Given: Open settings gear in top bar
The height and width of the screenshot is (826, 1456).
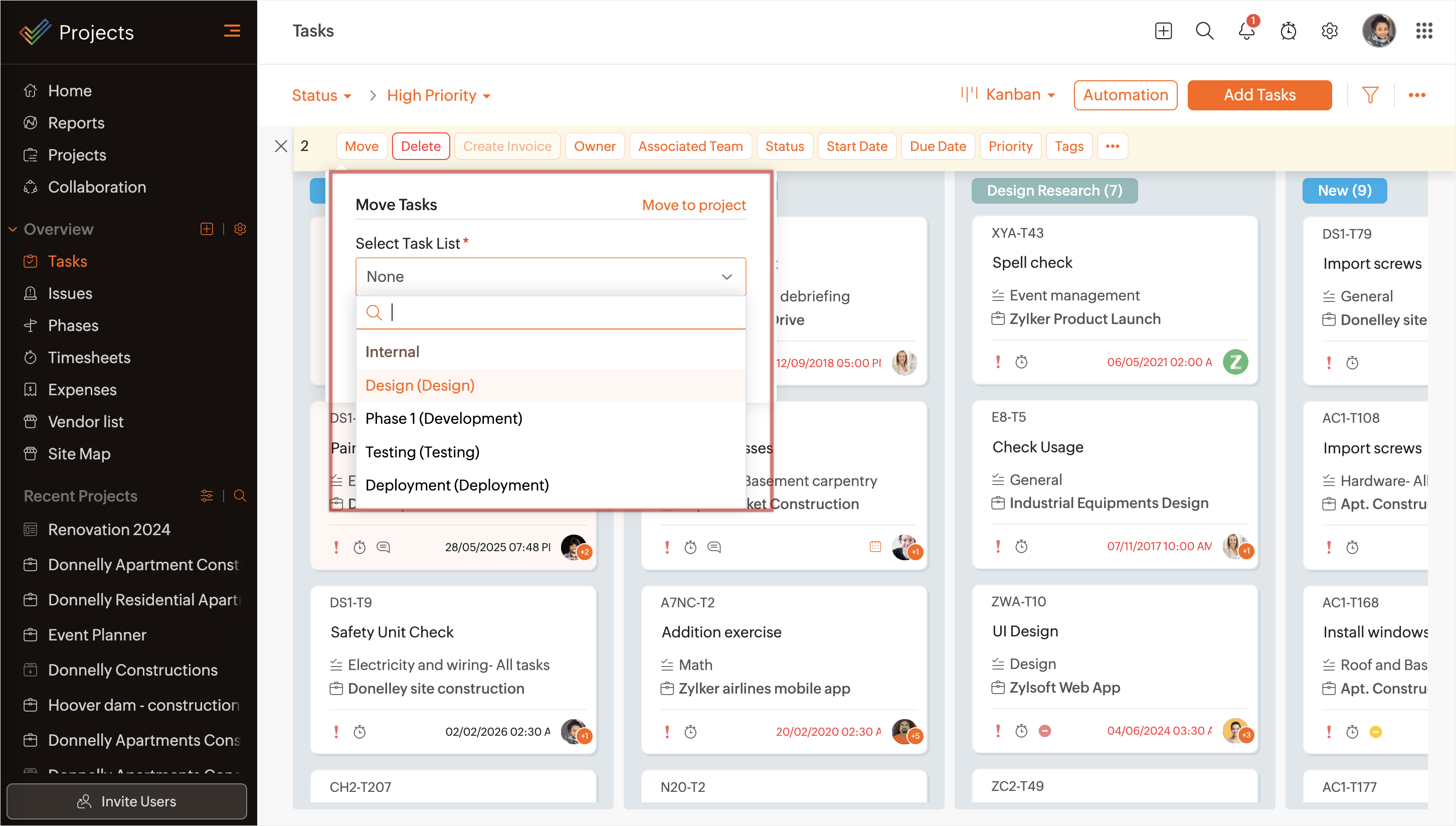Looking at the screenshot, I should 1329,31.
